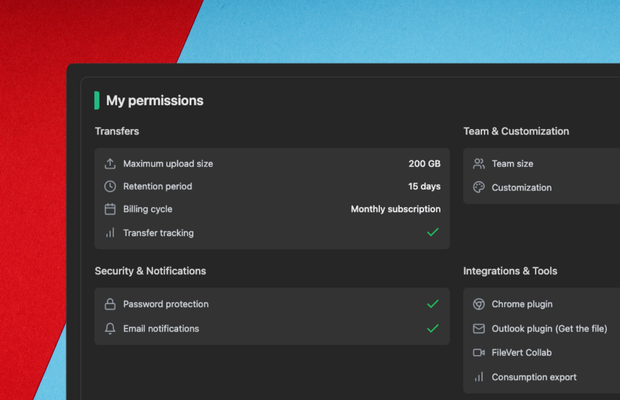Click the Password protection green checkmark
Viewport: 620px width, 400px height.
(432, 304)
